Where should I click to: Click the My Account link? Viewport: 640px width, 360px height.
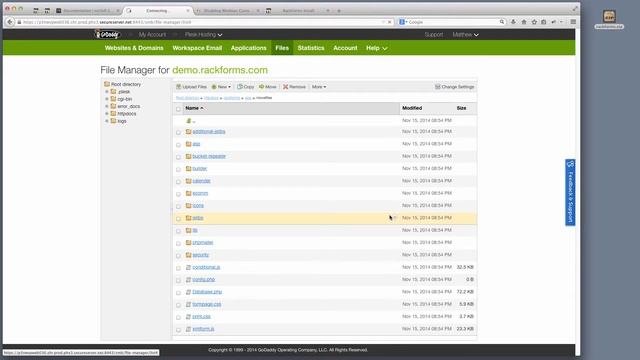click(152, 35)
